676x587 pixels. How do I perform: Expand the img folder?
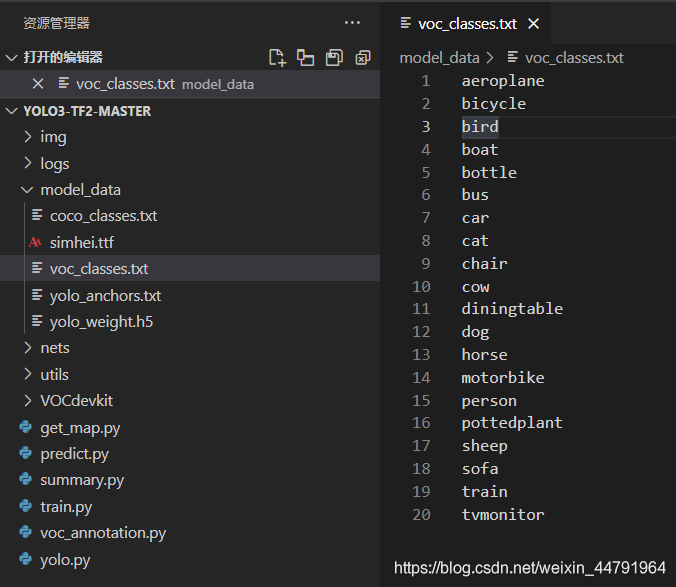click(x=28, y=137)
